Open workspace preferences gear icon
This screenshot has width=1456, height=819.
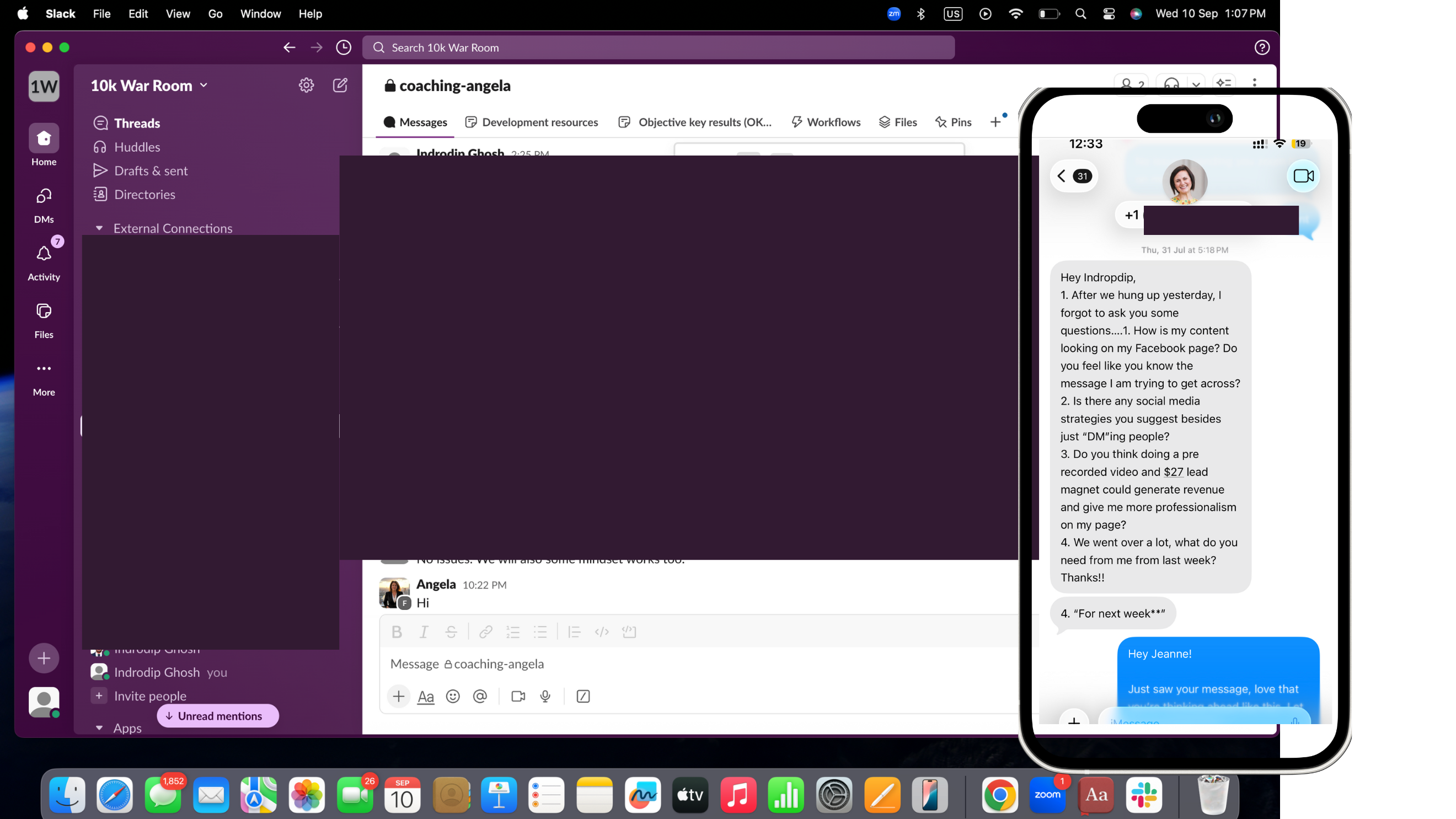pos(306,85)
